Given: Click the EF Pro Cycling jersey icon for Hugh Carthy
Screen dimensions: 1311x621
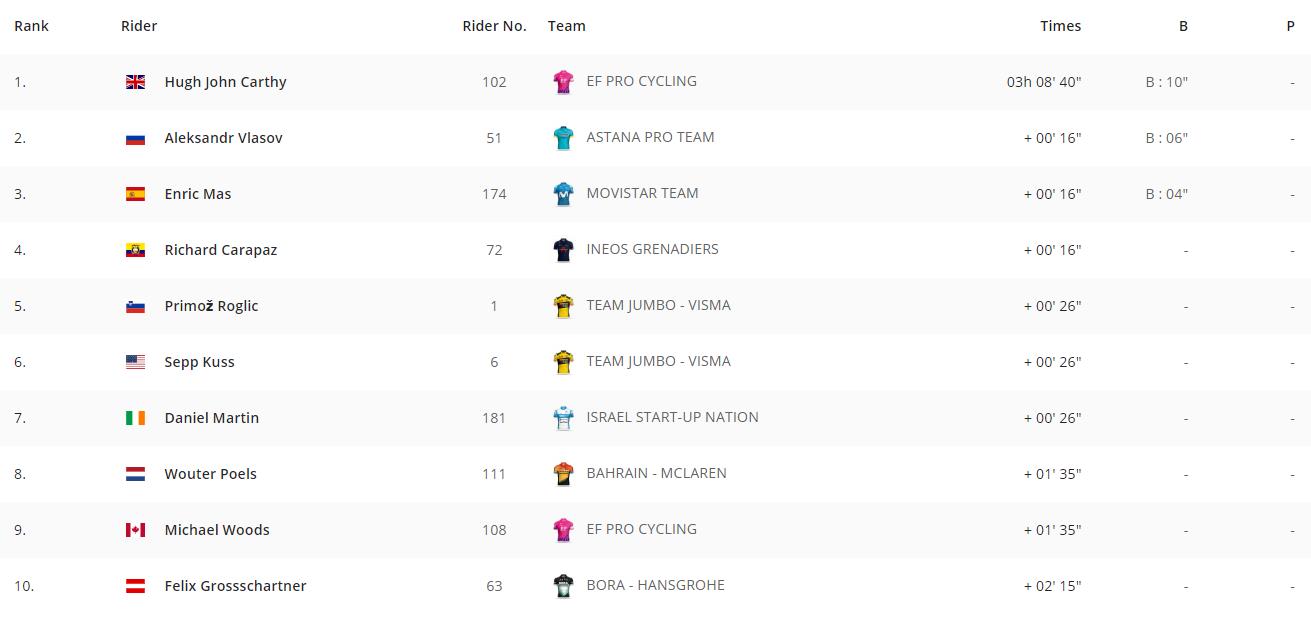Looking at the screenshot, I should (x=563, y=82).
